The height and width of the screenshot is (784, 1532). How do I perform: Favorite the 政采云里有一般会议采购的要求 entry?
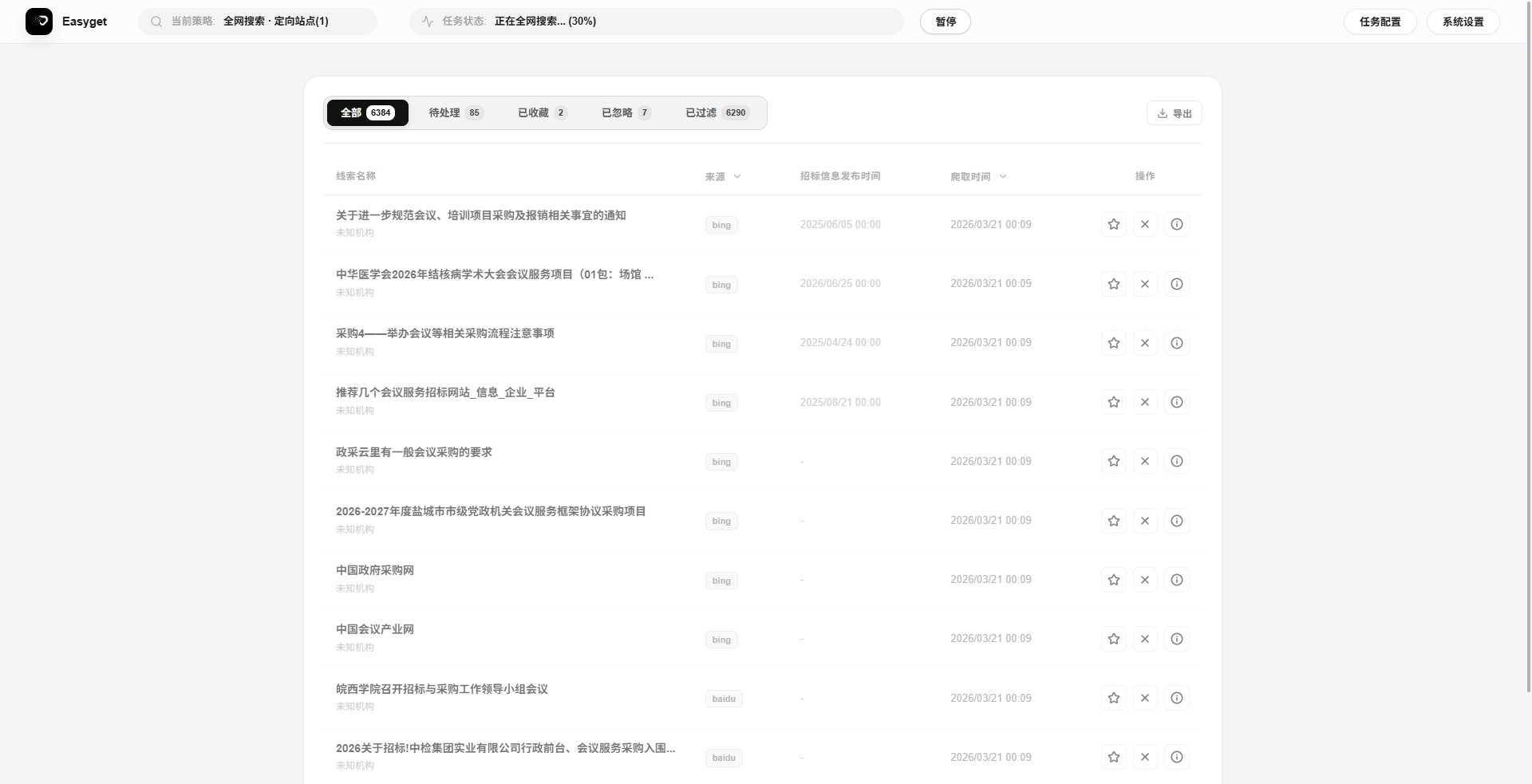1113,461
